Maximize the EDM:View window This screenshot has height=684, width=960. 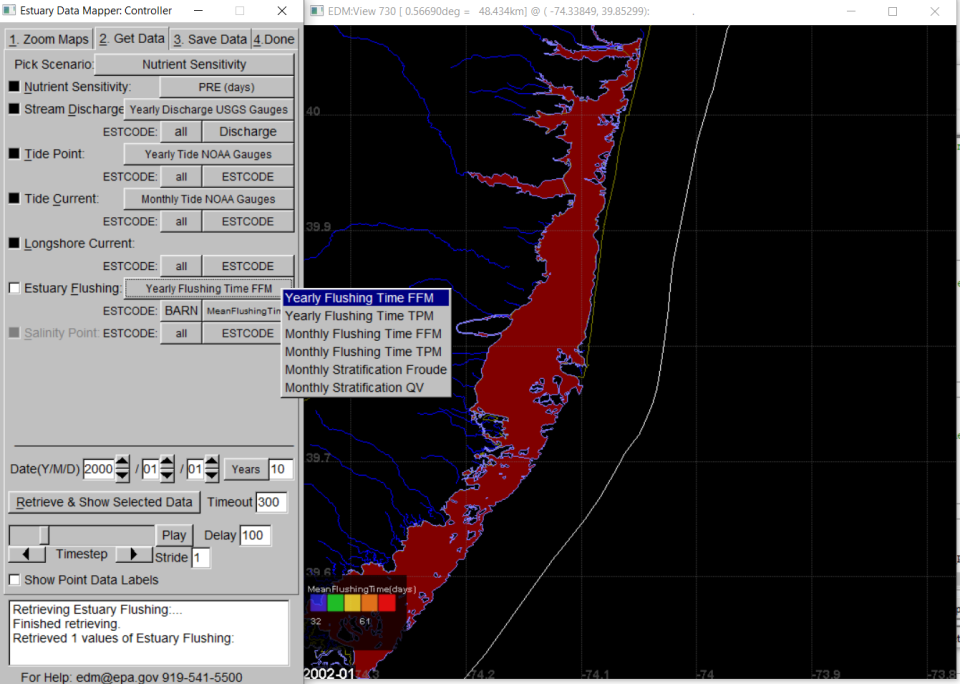point(893,11)
